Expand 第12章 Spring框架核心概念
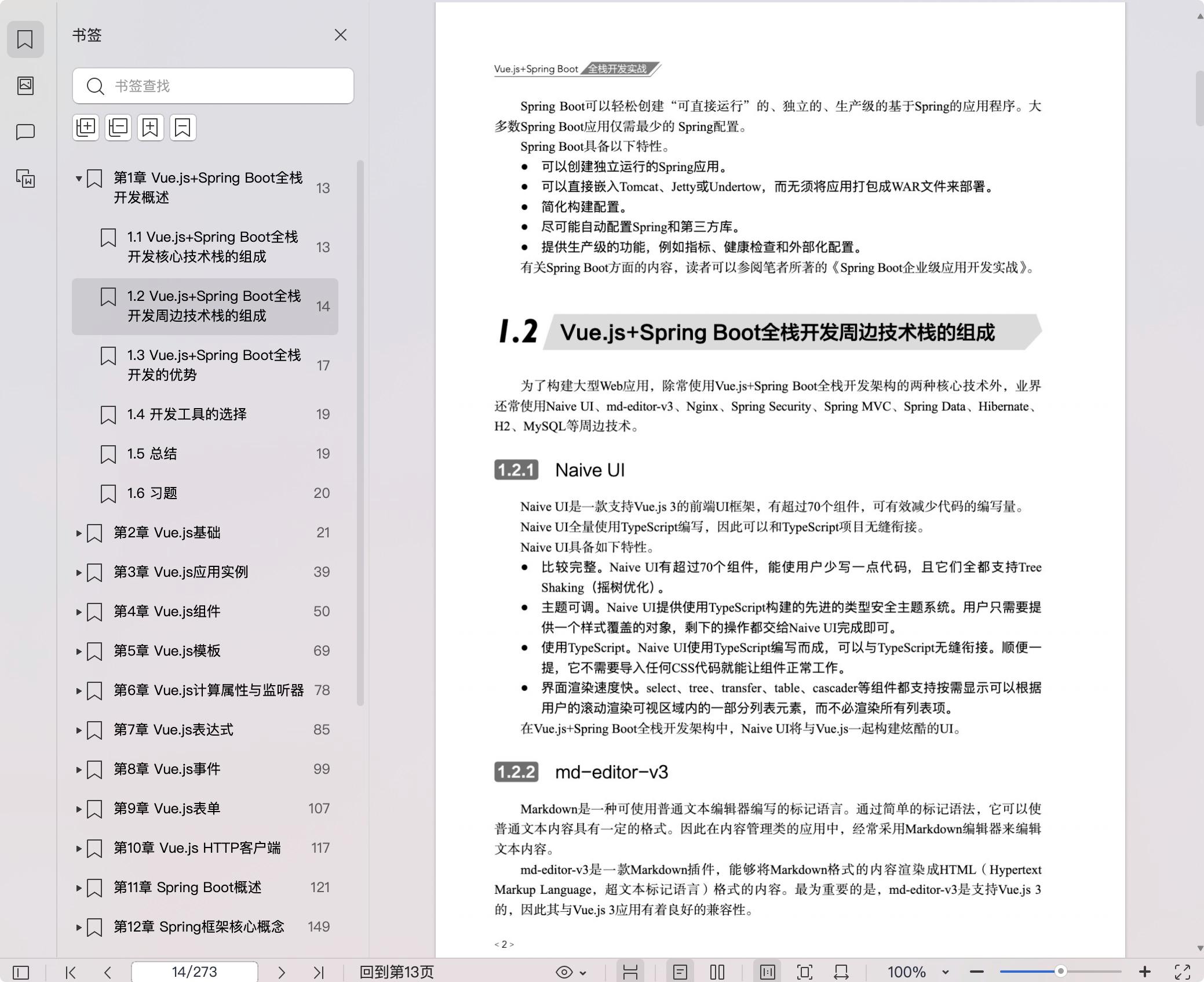The width and height of the screenshot is (1204, 982). (x=78, y=927)
